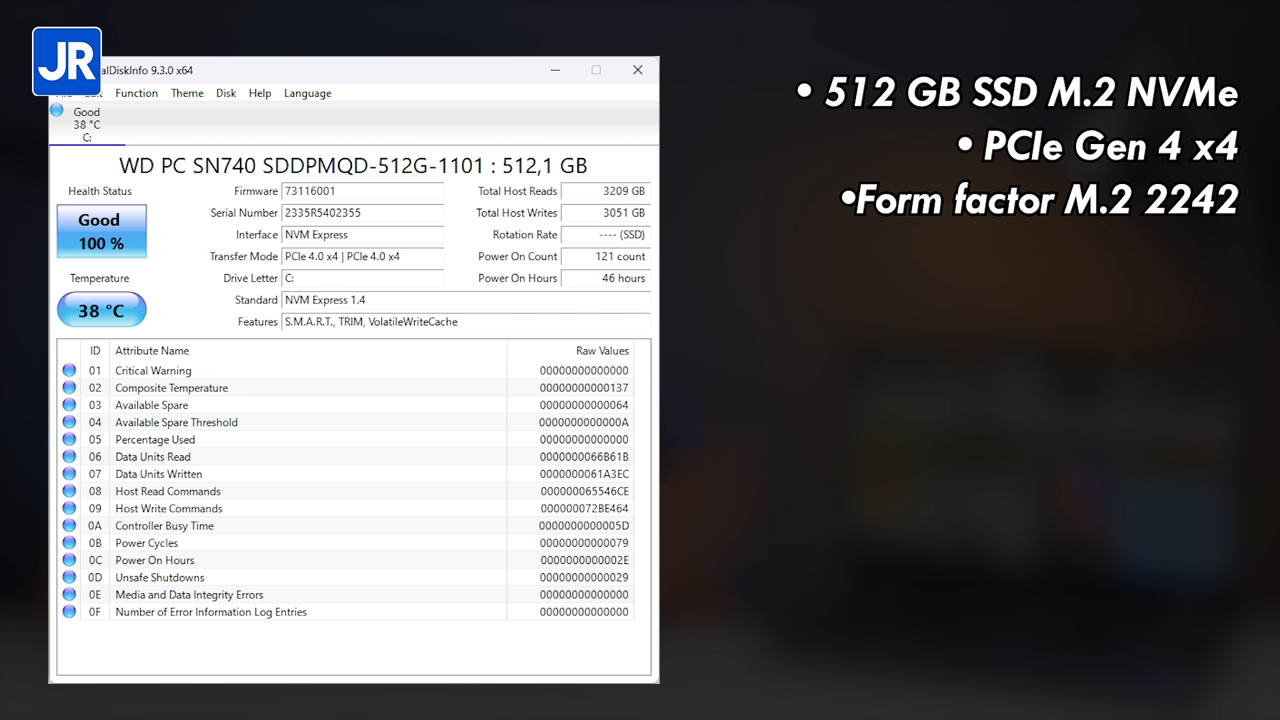Open the Theme menu
Image resolution: width=1280 pixels, height=720 pixels.
pos(187,93)
